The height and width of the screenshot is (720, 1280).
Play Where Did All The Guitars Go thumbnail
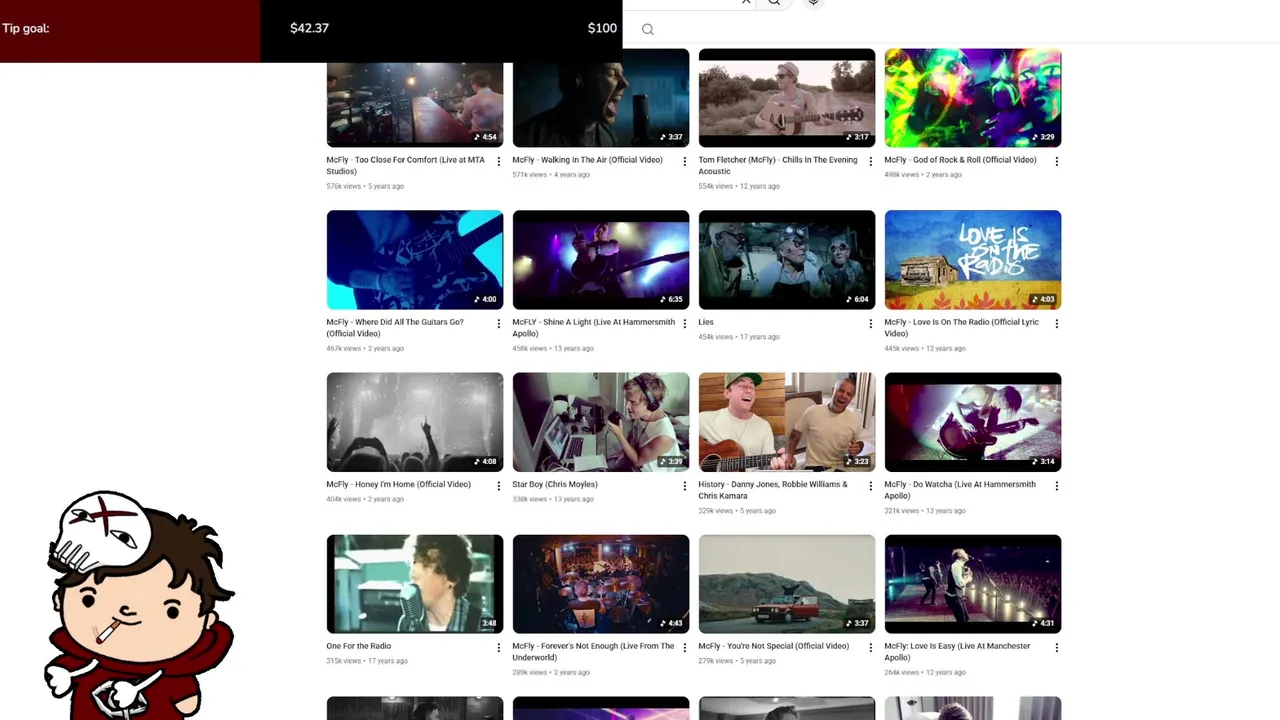415,260
